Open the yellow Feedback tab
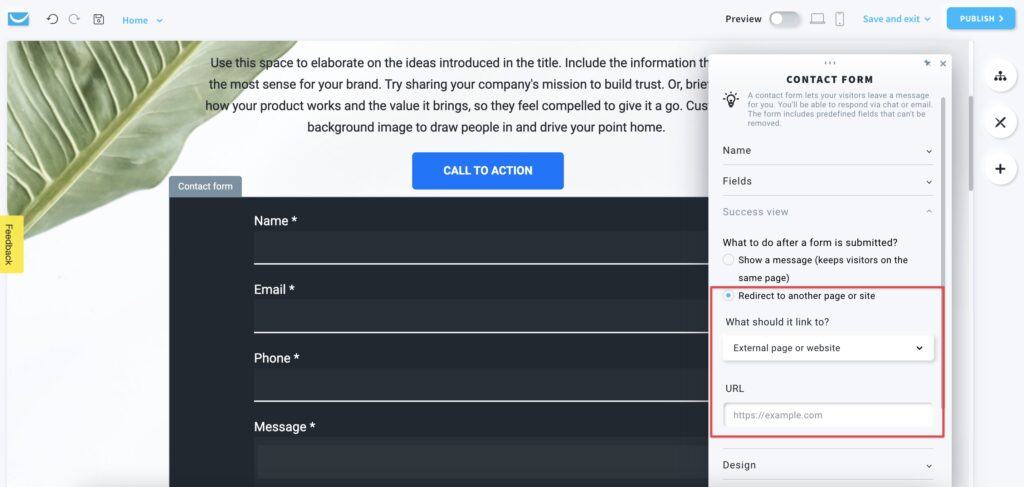The image size is (1024, 487). coord(11,244)
